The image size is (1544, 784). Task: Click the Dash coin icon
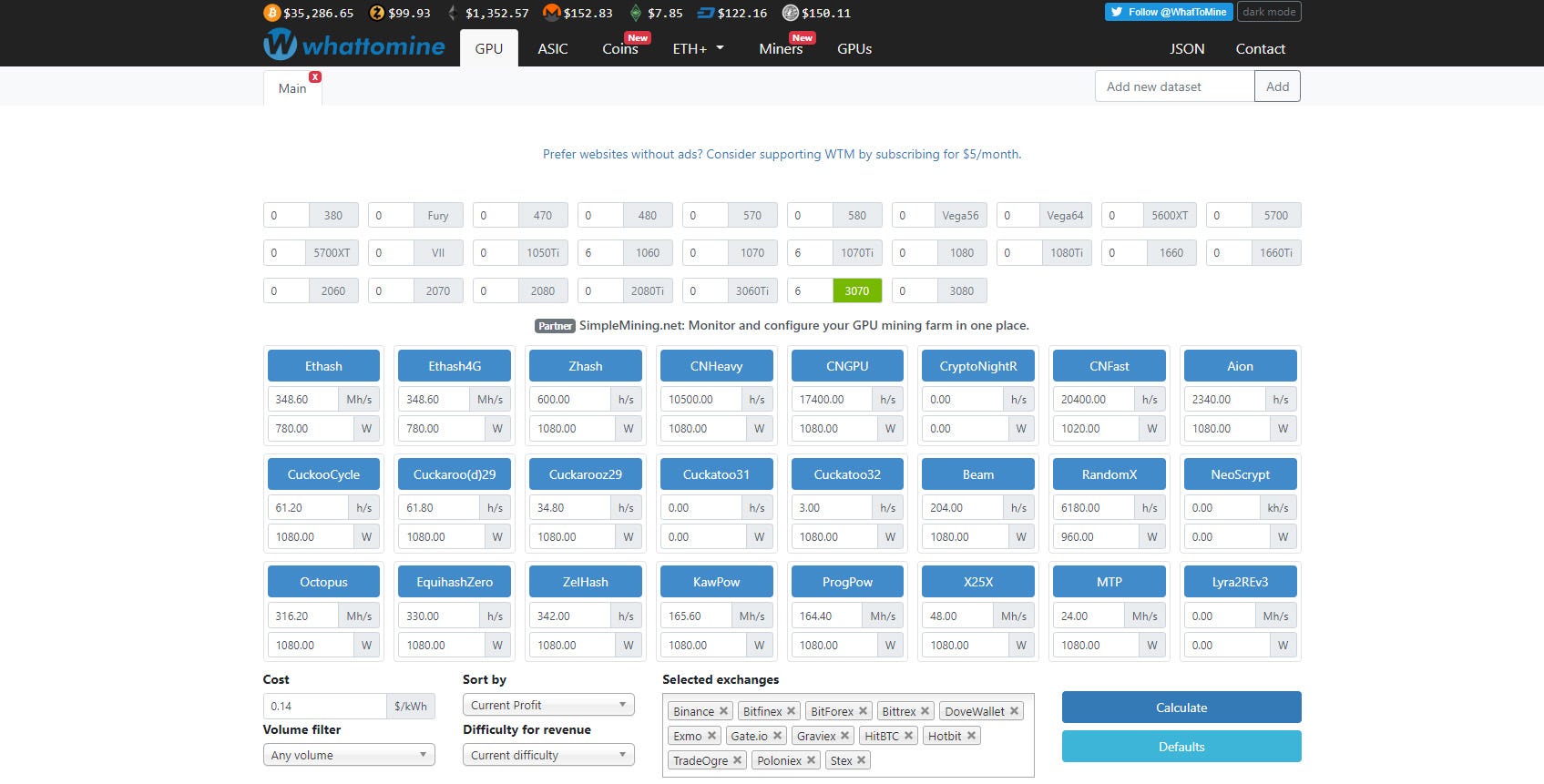pyautogui.click(x=705, y=13)
